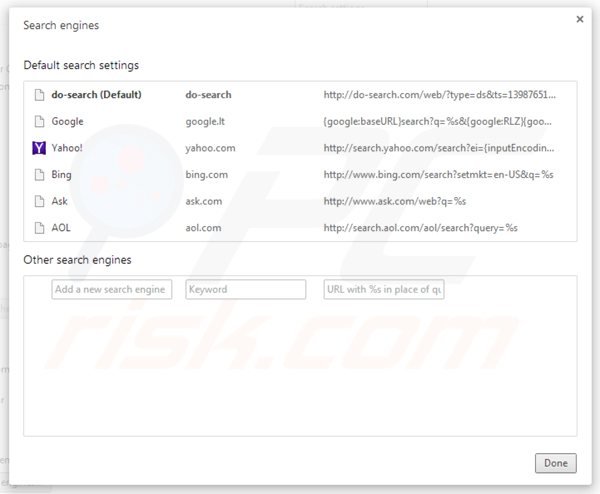Click the do-search.com URL text
Viewport: 600px width, 494px height.
point(440,95)
